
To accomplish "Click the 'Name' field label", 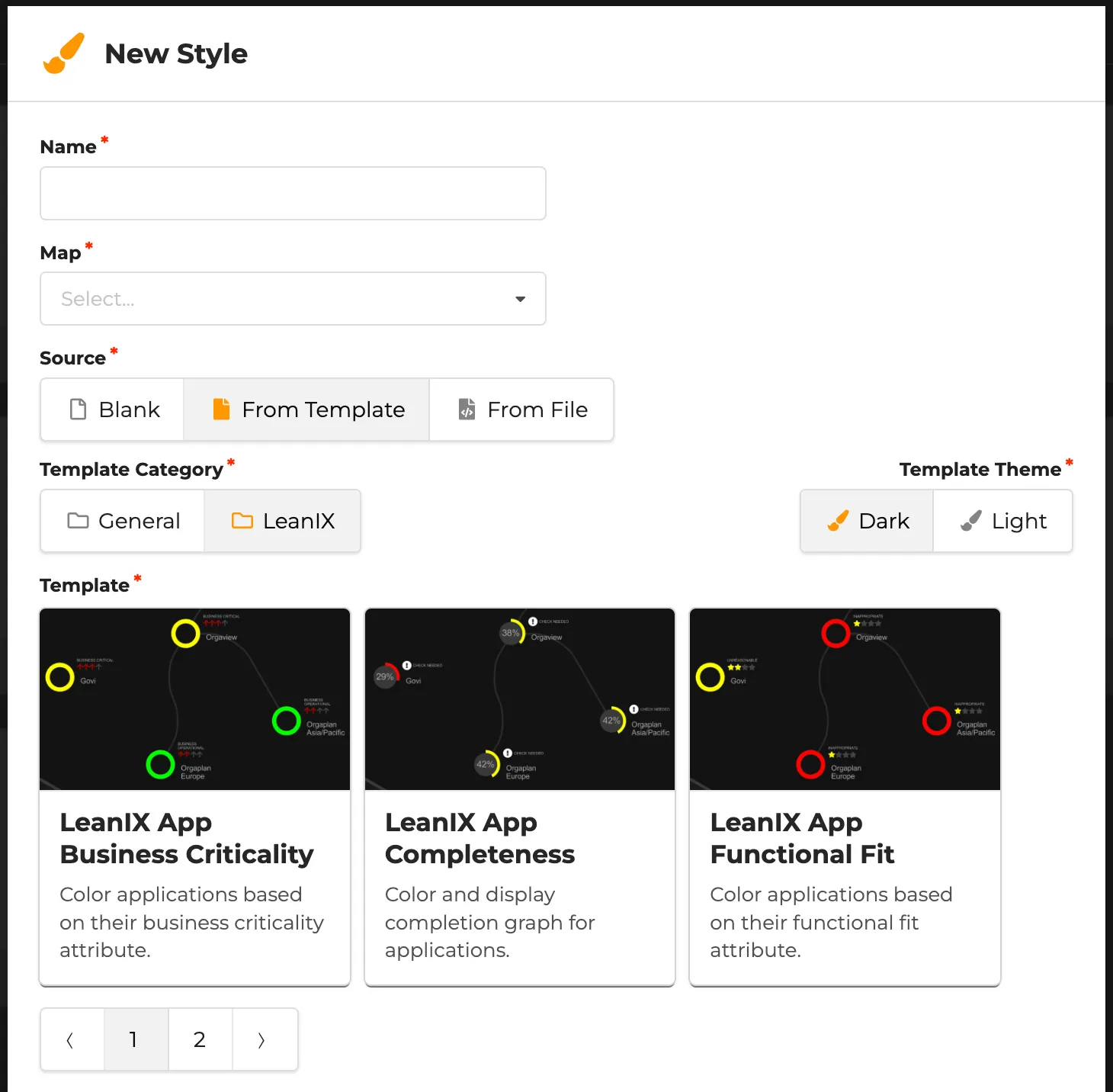I will pos(68,147).
